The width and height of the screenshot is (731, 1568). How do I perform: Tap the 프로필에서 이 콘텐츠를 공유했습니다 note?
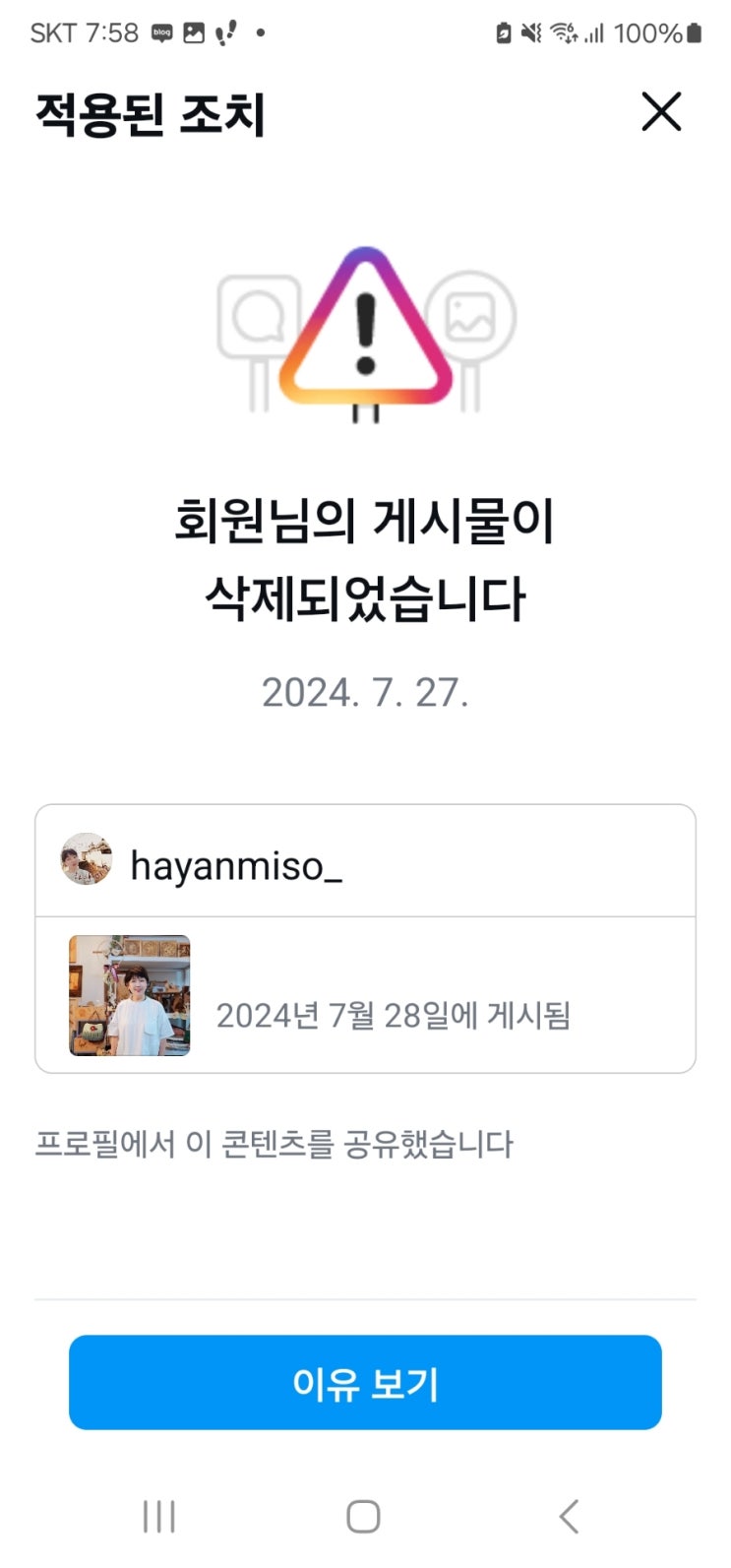click(274, 1144)
